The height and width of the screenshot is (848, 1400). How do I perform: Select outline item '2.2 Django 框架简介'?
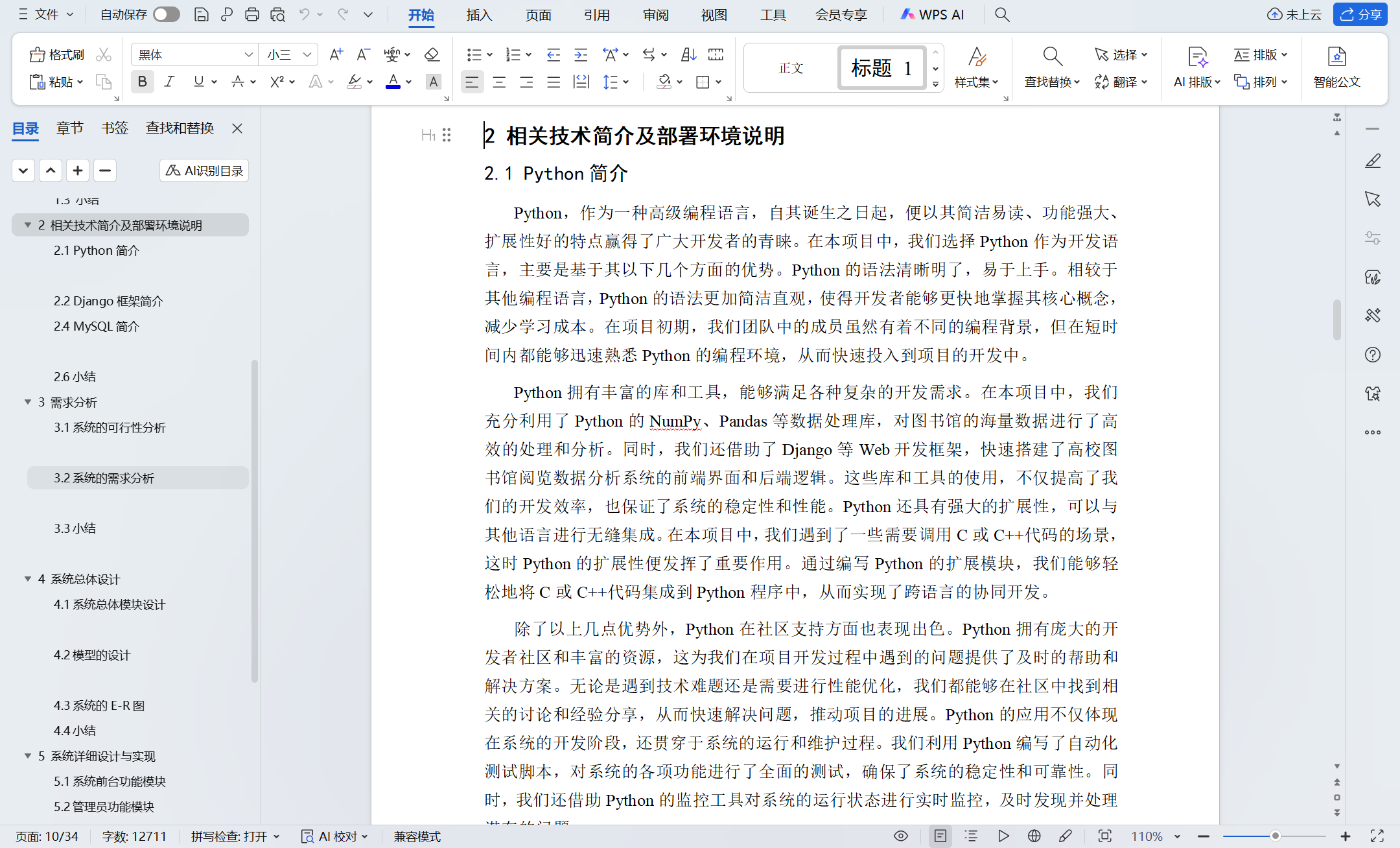[108, 301]
